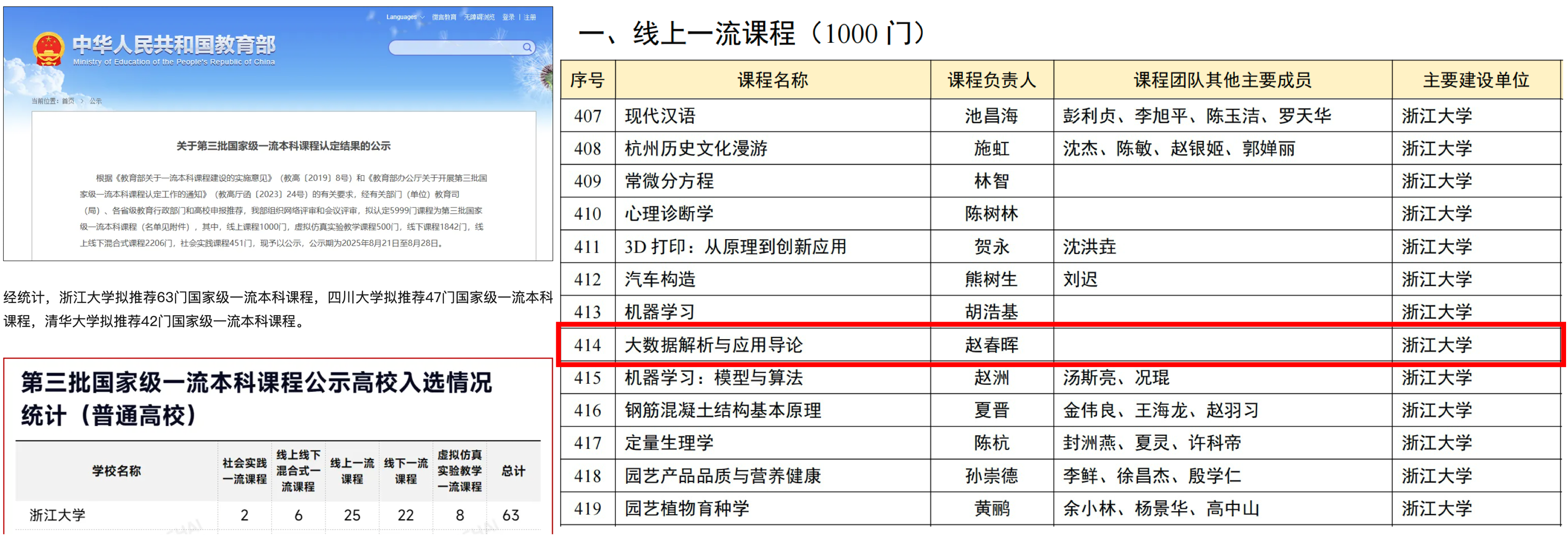Select the 机器学习 course cell in row 413
Screen dimensions: 1568x536
[x=660, y=312]
